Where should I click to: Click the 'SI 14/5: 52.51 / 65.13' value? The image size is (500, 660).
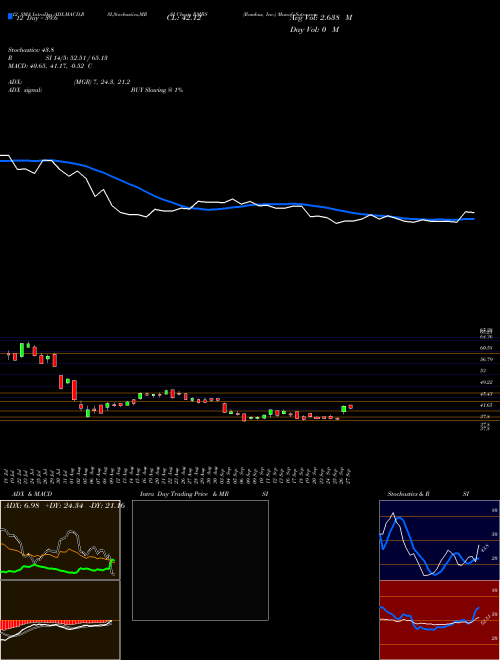coord(77,58)
